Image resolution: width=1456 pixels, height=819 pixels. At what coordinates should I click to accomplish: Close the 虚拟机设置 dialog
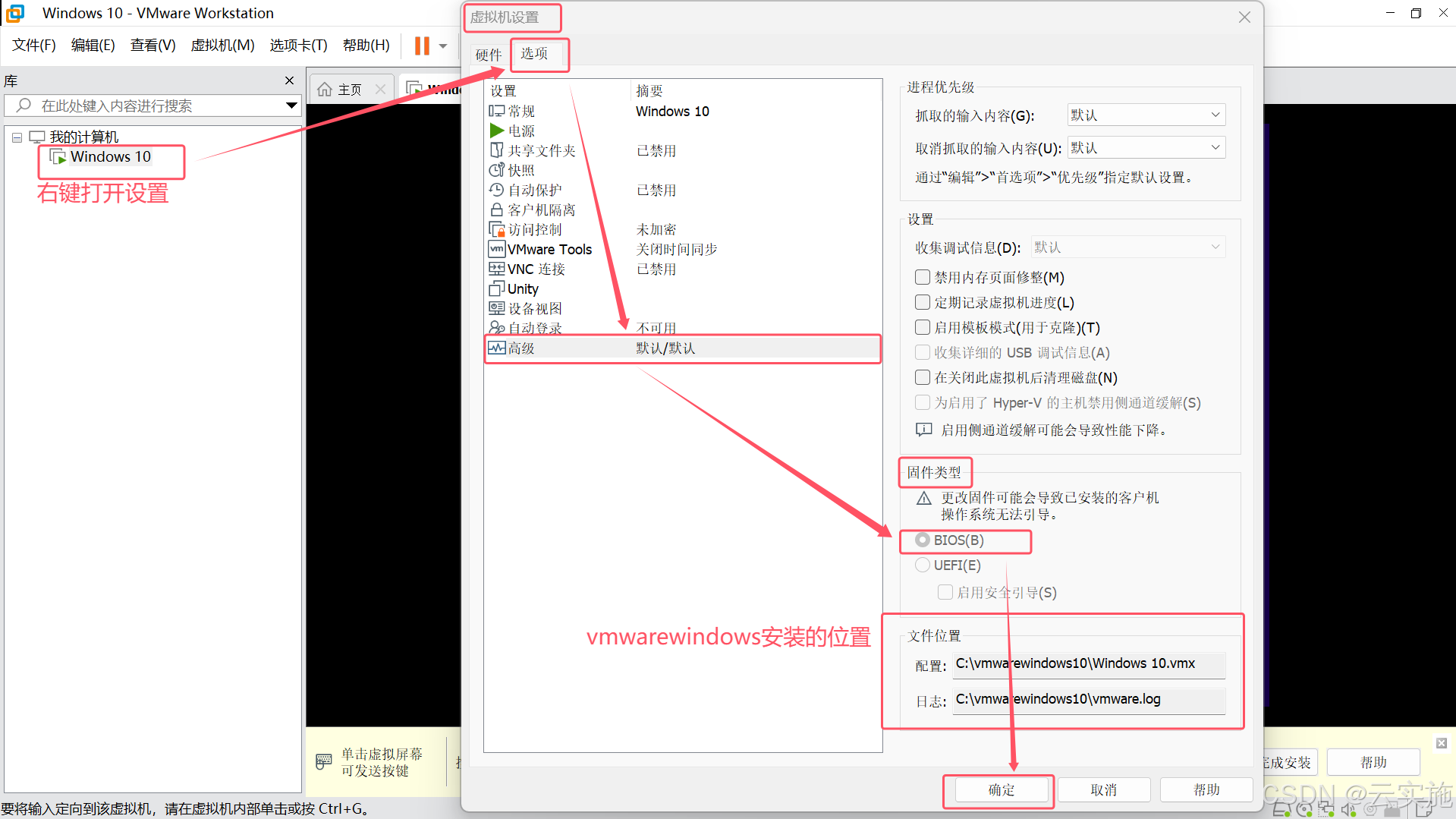point(1244,17)
